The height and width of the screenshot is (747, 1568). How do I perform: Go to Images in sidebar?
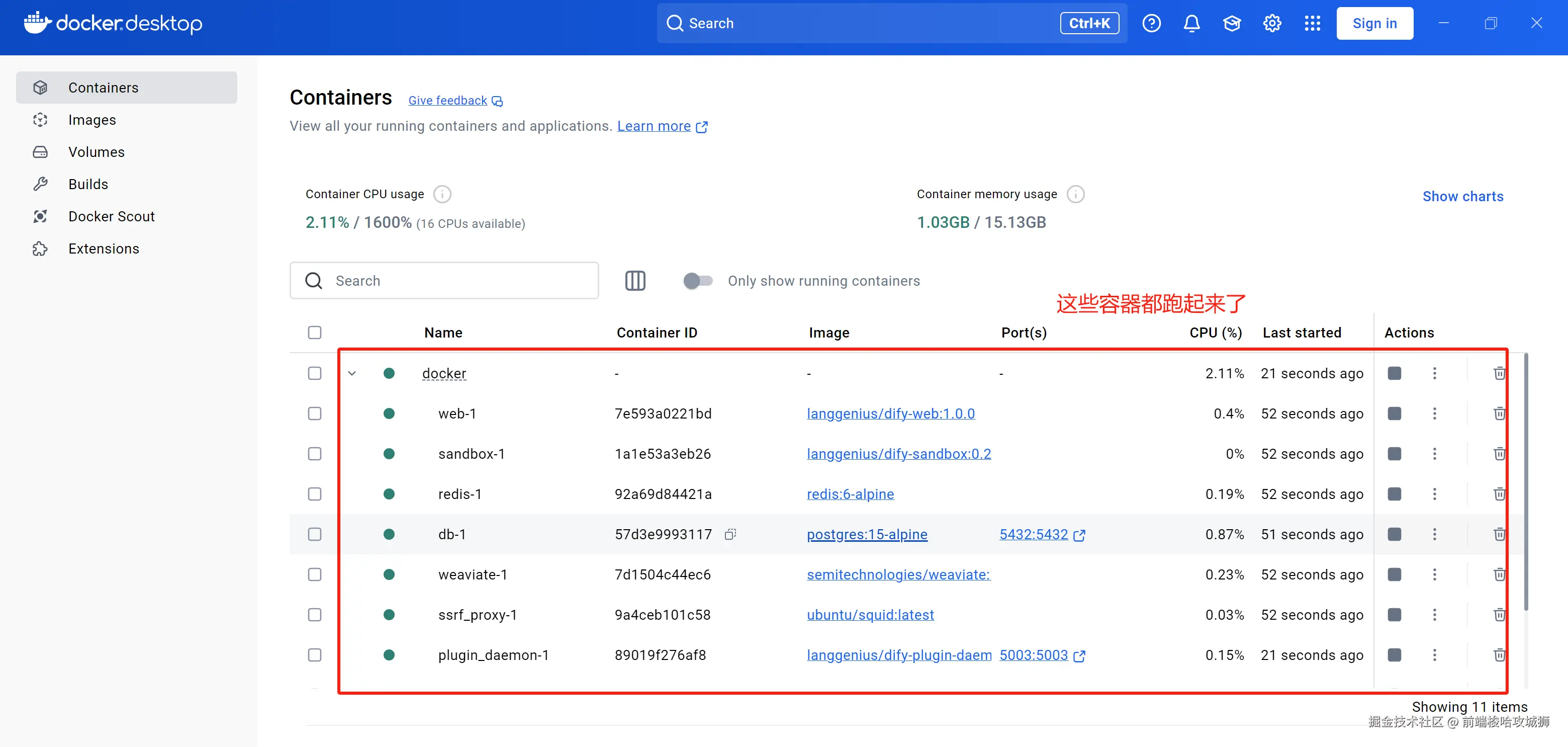92,120
